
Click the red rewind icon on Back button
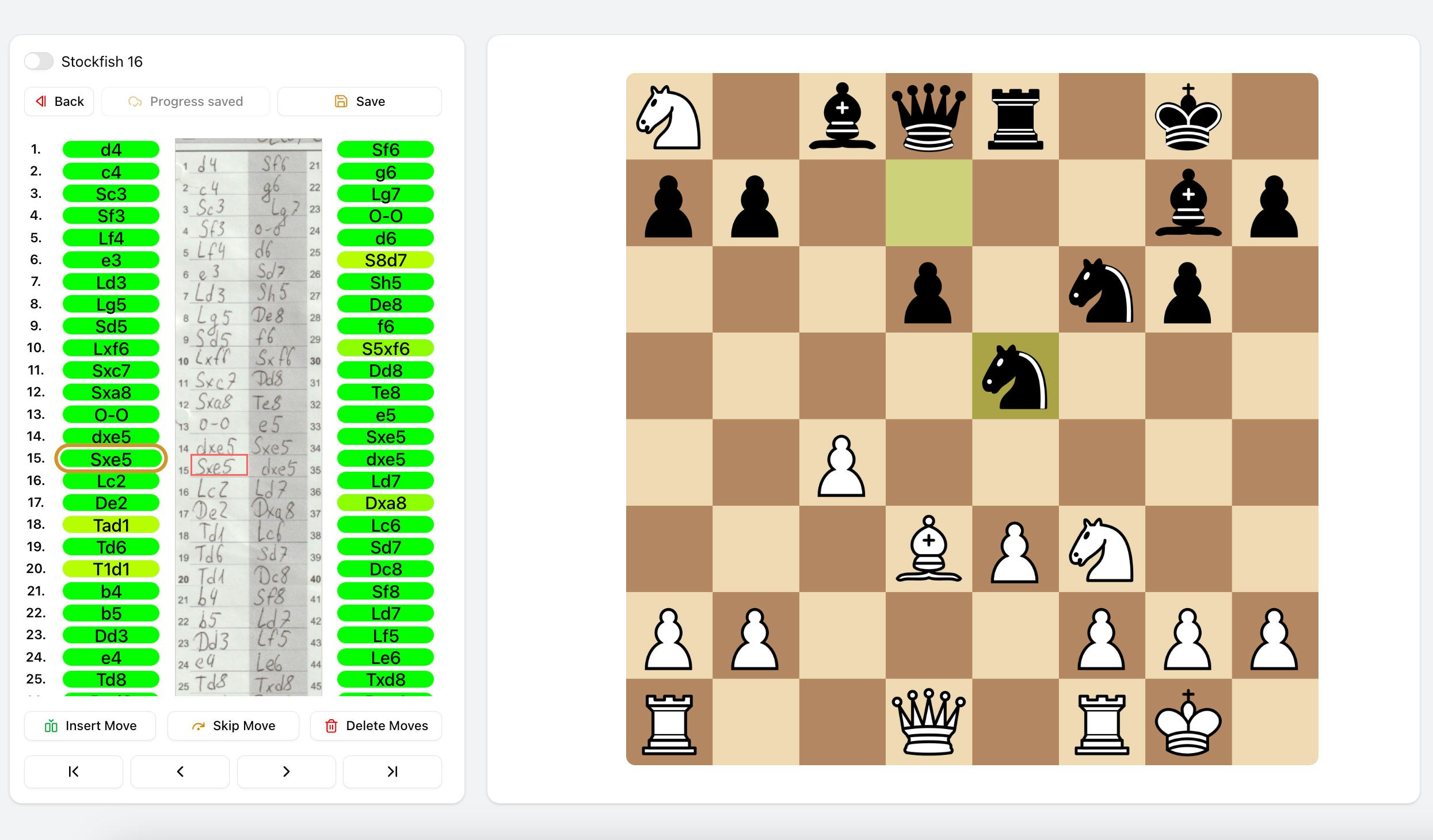pyautogui.click(x=41, y=101)
